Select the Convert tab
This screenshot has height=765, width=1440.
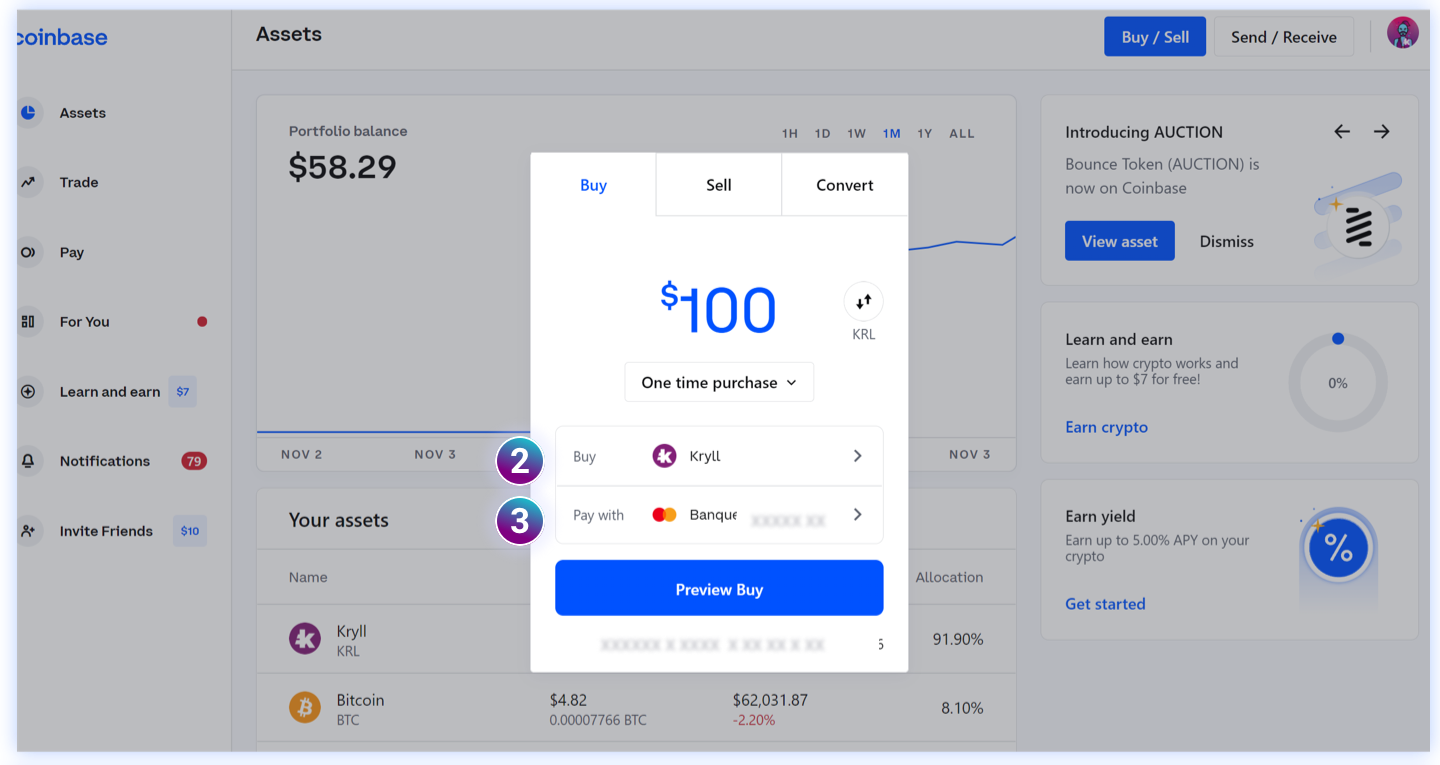tap(845, 185)
